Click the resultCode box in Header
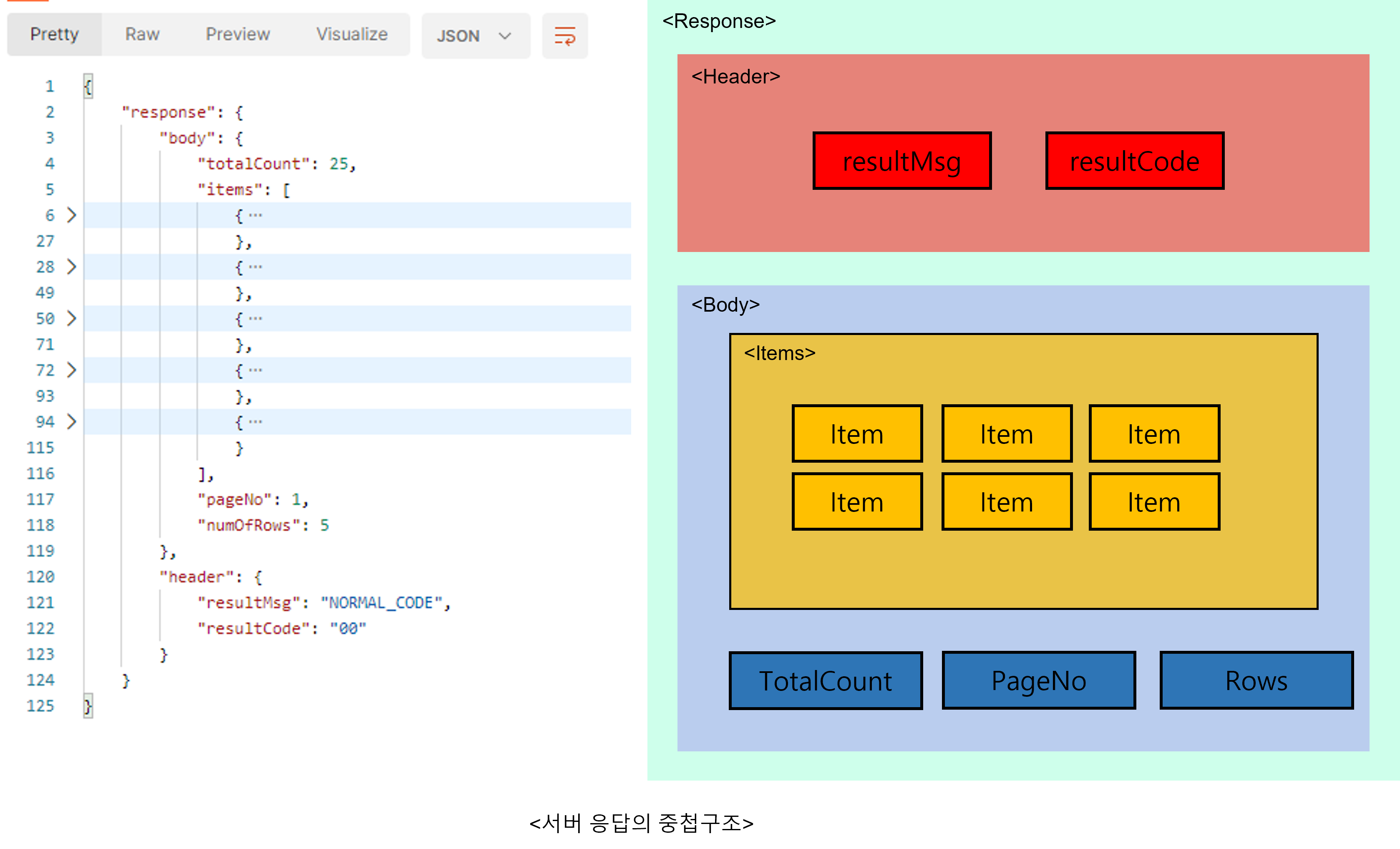Viewport: 1400px width, 849px height. click(1134, 161)
